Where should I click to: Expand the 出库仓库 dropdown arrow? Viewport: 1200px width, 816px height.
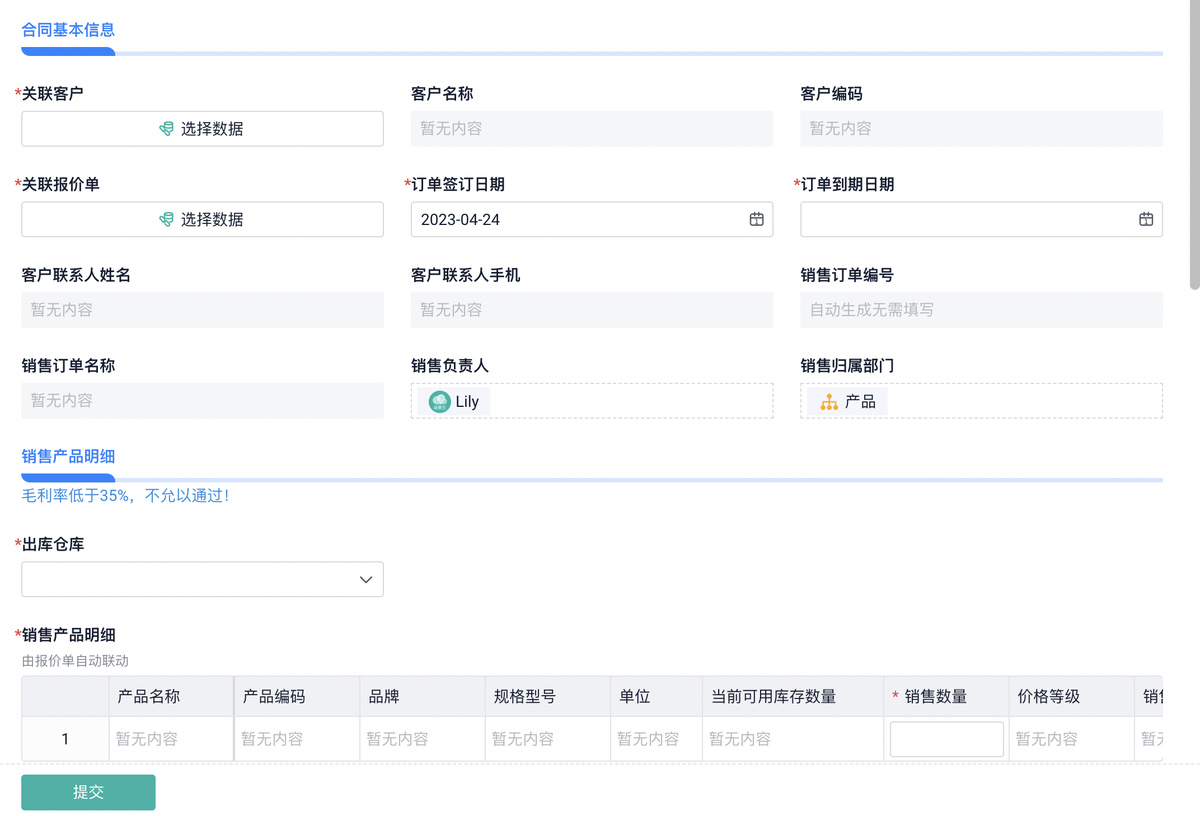366,580
